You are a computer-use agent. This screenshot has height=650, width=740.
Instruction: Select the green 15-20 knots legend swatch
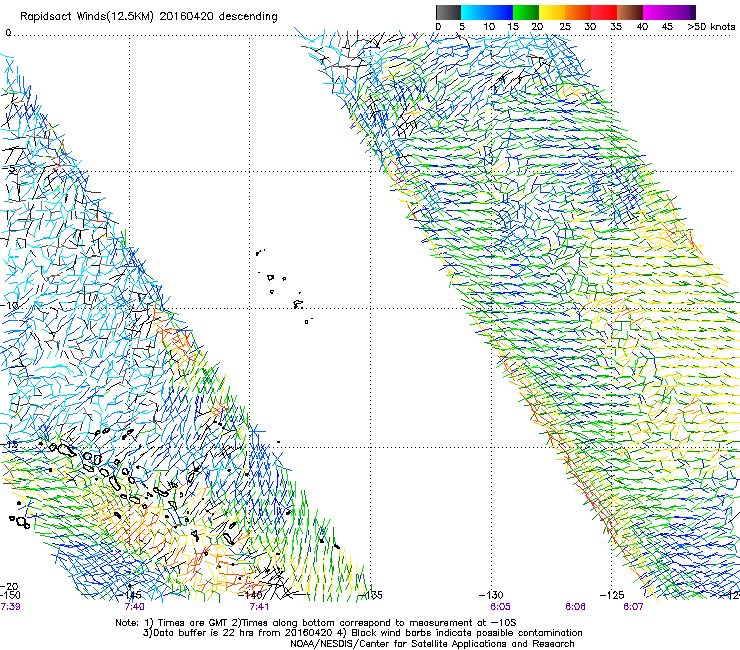526,12
